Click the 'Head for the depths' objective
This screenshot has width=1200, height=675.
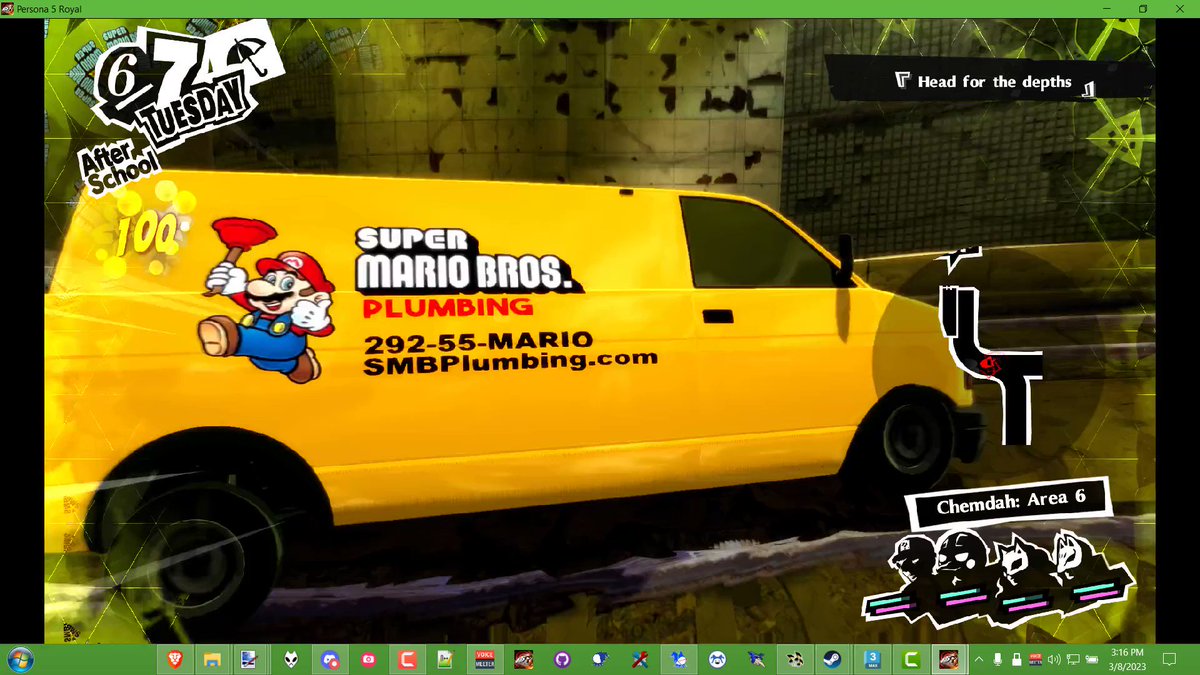pos(994,82)
